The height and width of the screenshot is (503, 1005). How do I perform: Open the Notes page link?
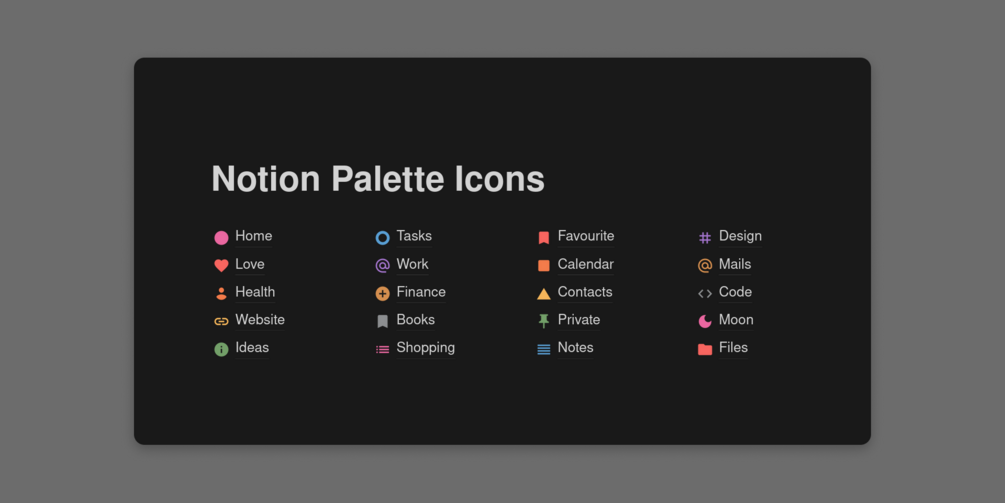tap(575, 347)
